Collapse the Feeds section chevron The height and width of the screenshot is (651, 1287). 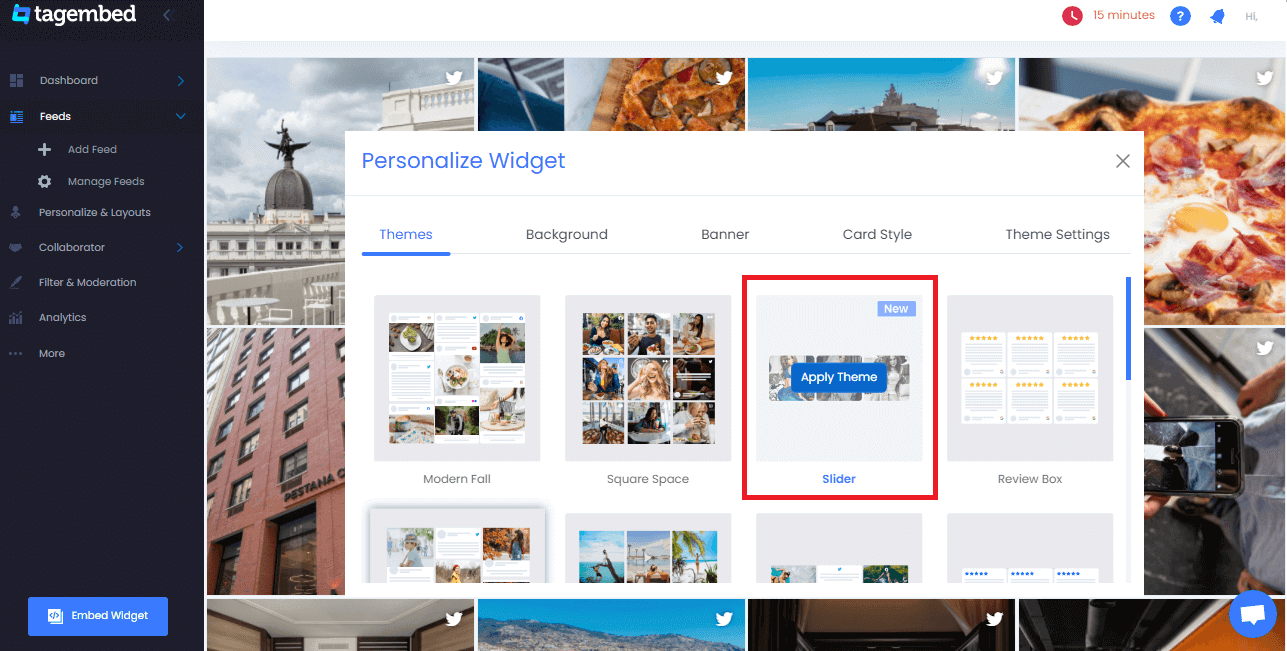[180, 115]
